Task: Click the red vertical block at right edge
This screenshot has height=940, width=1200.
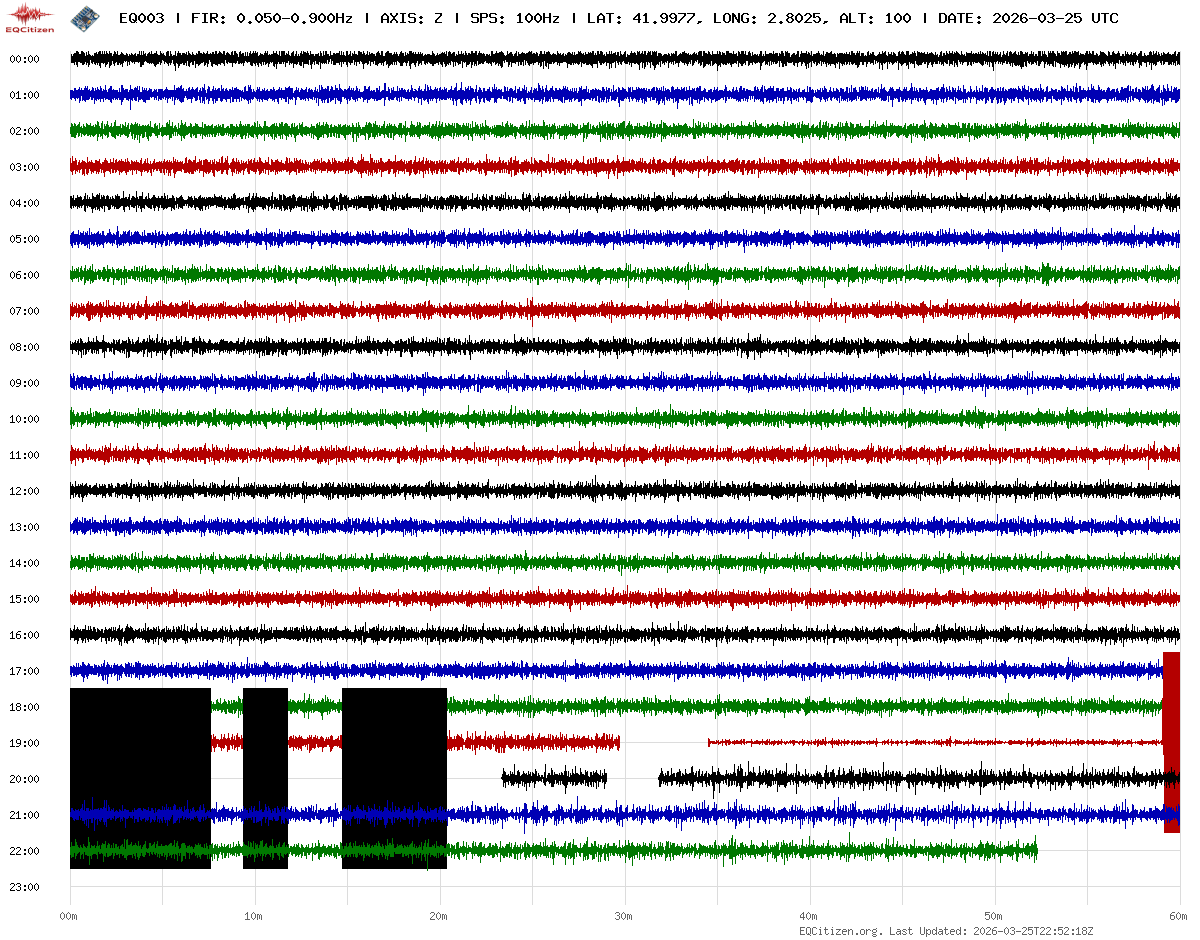Action: (1171, 740)
